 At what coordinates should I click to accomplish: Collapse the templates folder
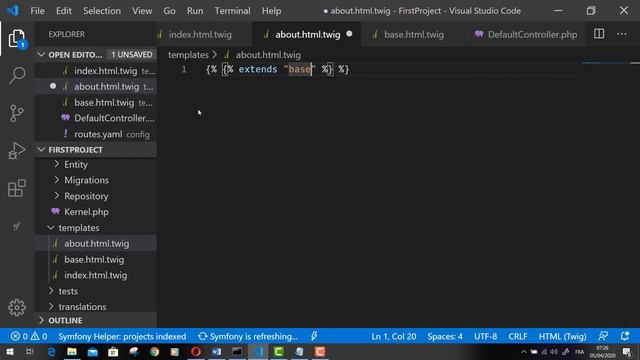coord(51,227)
